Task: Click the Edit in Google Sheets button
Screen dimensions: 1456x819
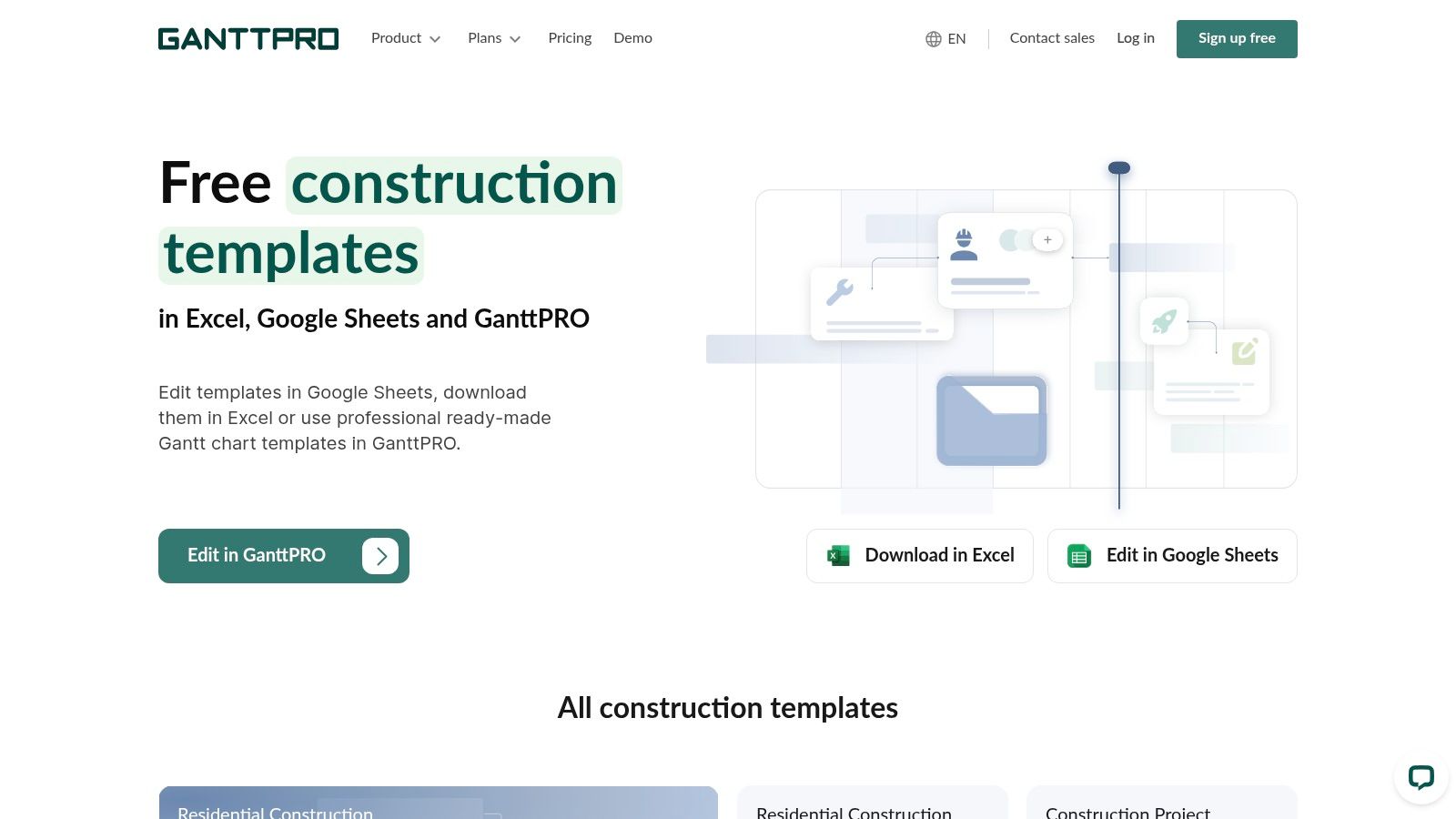Action: (1172, 556)
